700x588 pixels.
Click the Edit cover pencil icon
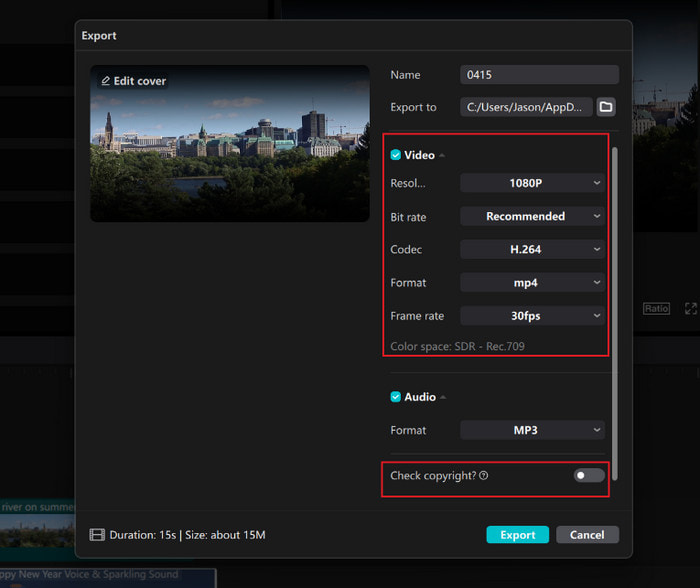pos(105,81)
